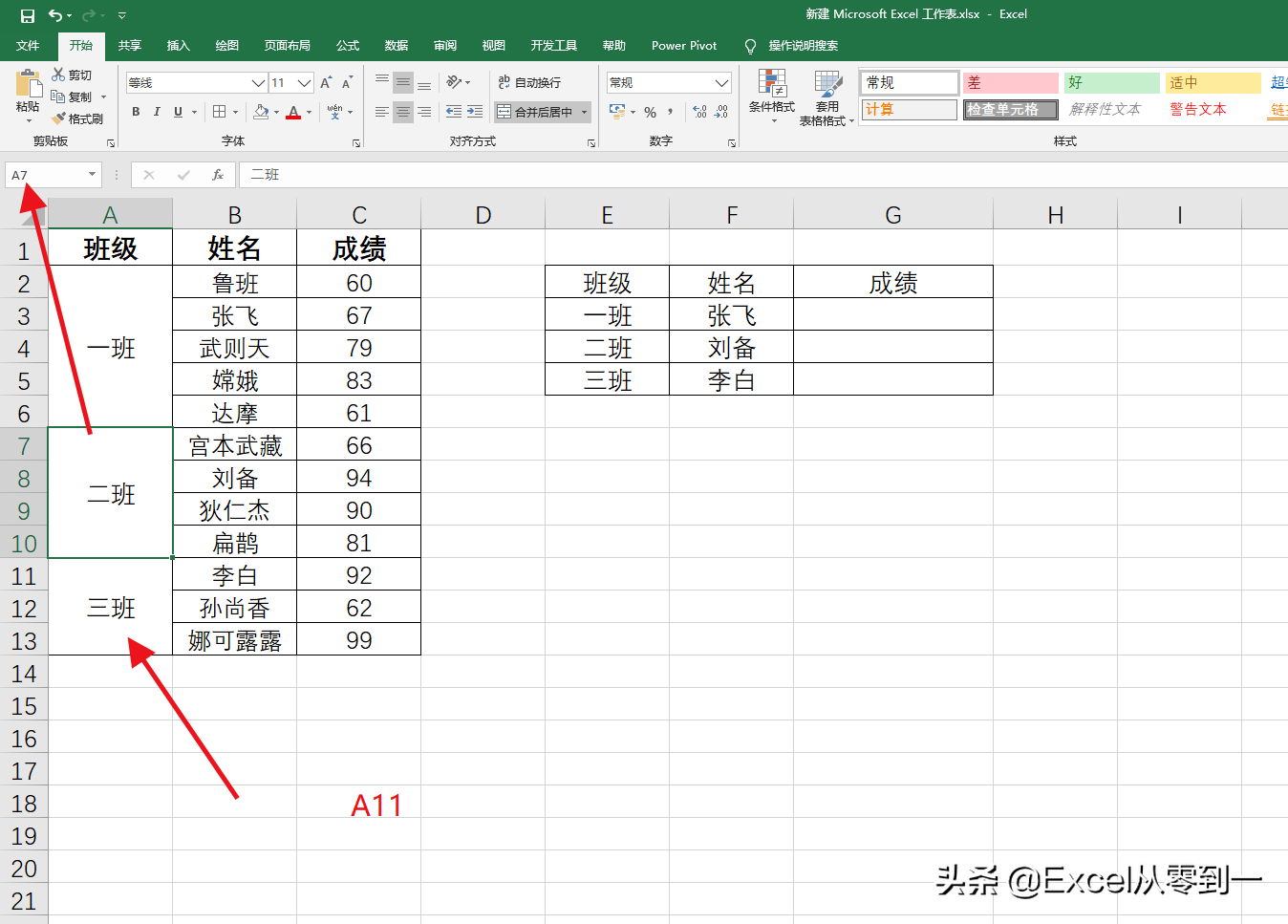Click the Increase Decimal icon
Screen dimensions: 1288x924
pos(700,112)
